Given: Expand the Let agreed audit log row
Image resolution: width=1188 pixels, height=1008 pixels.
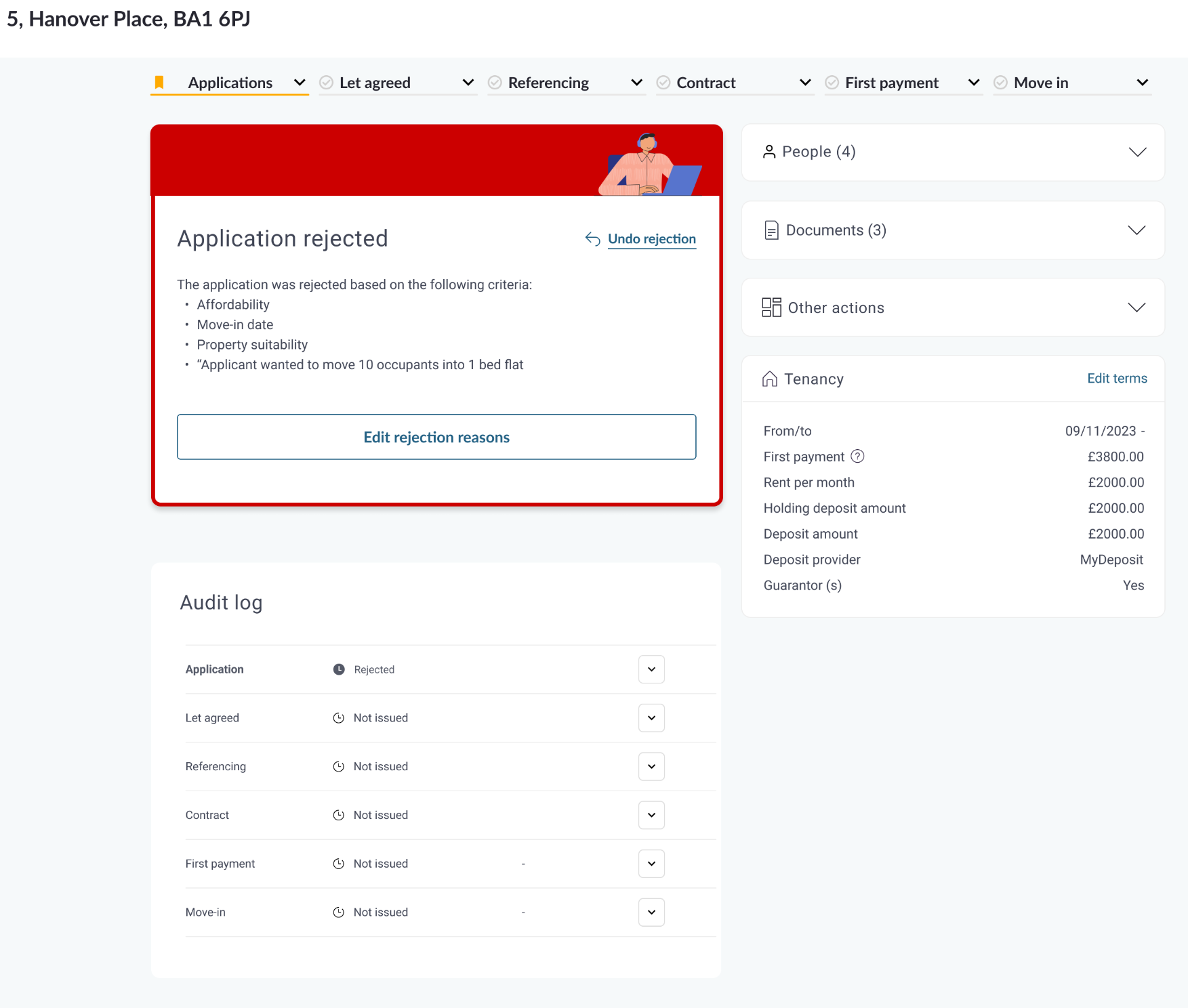Looking at the screenshot, I should click(651, 718).
